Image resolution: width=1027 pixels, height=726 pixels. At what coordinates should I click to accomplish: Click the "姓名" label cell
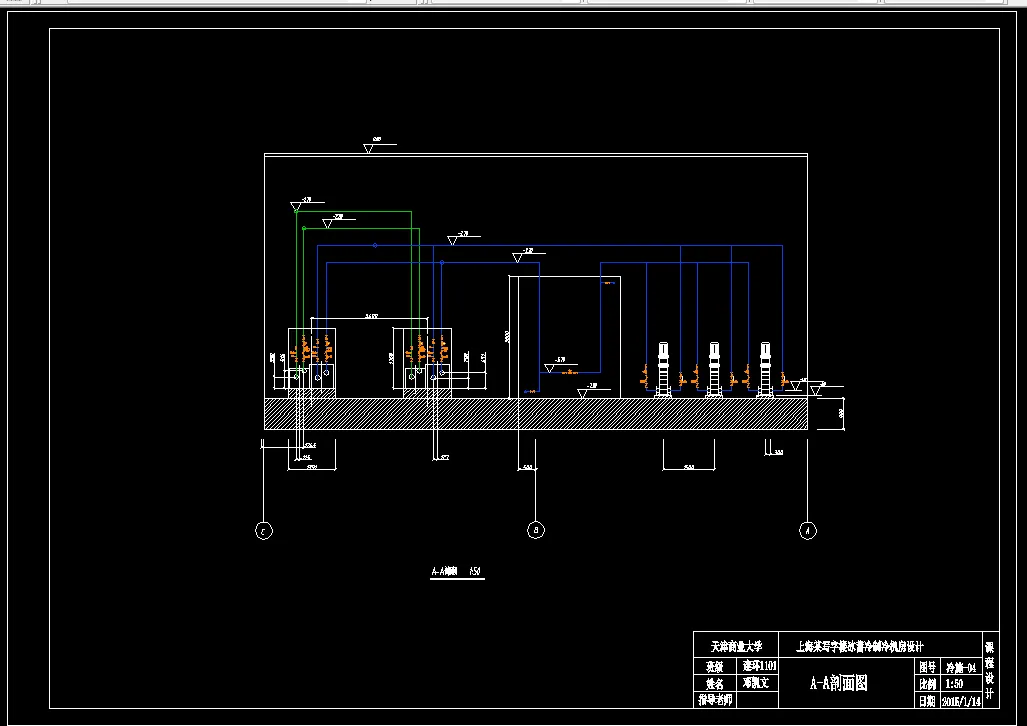715,683
